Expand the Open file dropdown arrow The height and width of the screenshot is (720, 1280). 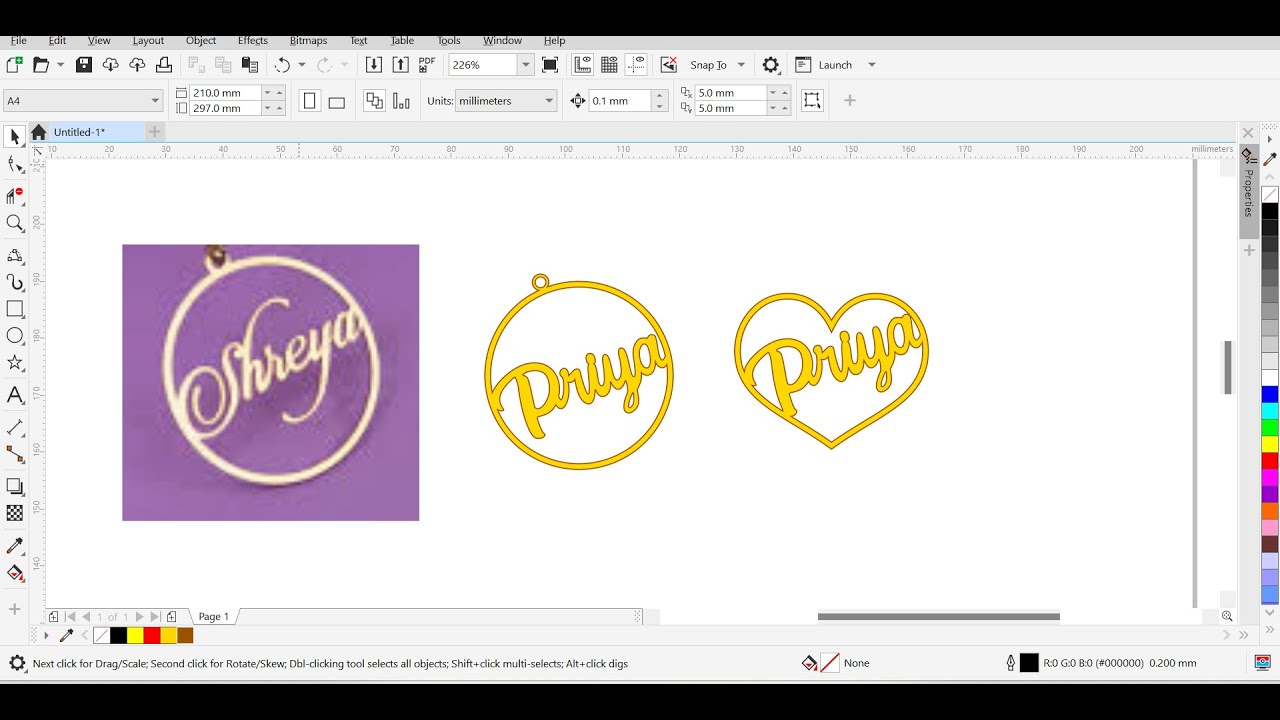pyautogui.click(x=61, y=65)
